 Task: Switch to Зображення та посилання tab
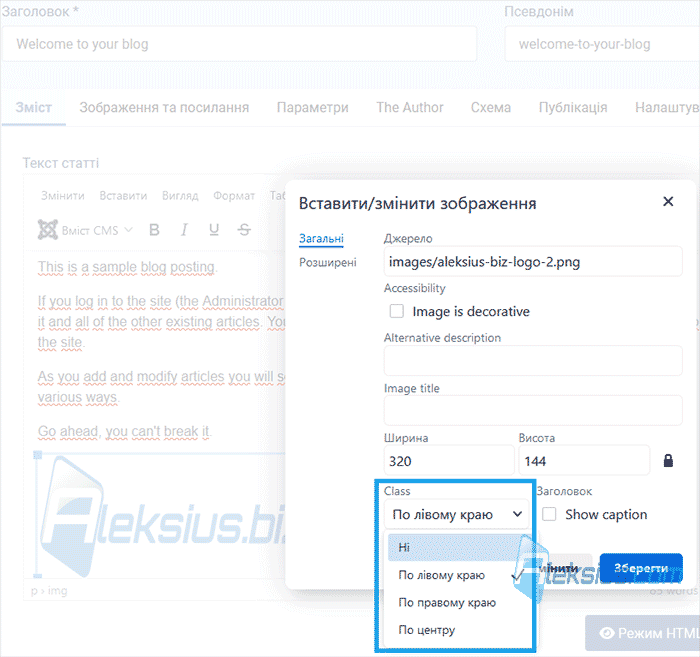click(164, 108)
